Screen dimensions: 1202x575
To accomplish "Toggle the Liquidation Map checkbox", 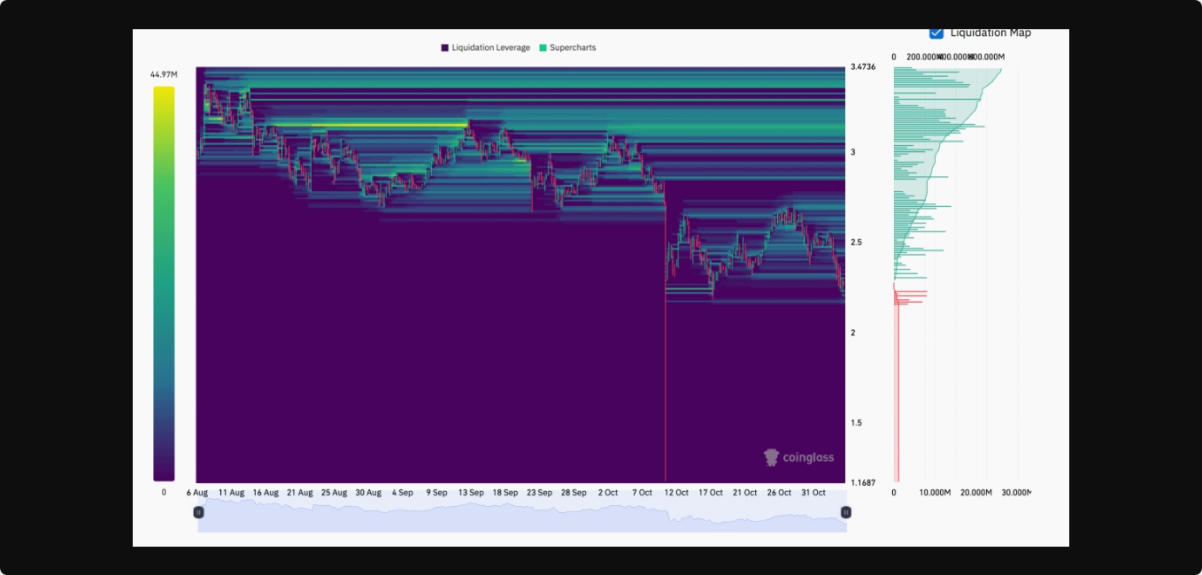I will pyautogui.click(x=936, y=33).
